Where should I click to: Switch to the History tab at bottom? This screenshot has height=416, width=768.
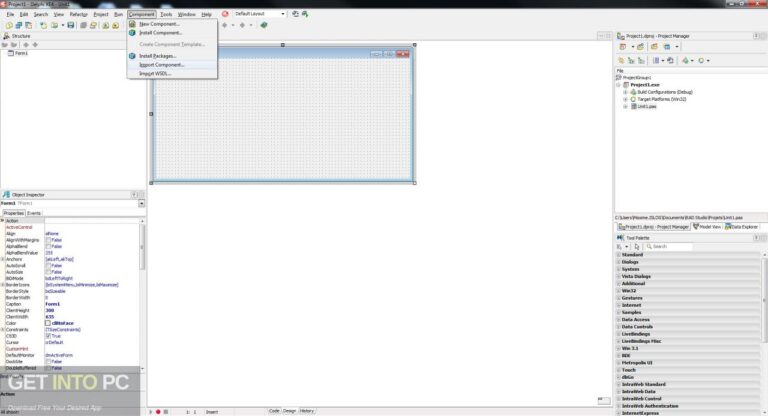(x=307, y=411)
